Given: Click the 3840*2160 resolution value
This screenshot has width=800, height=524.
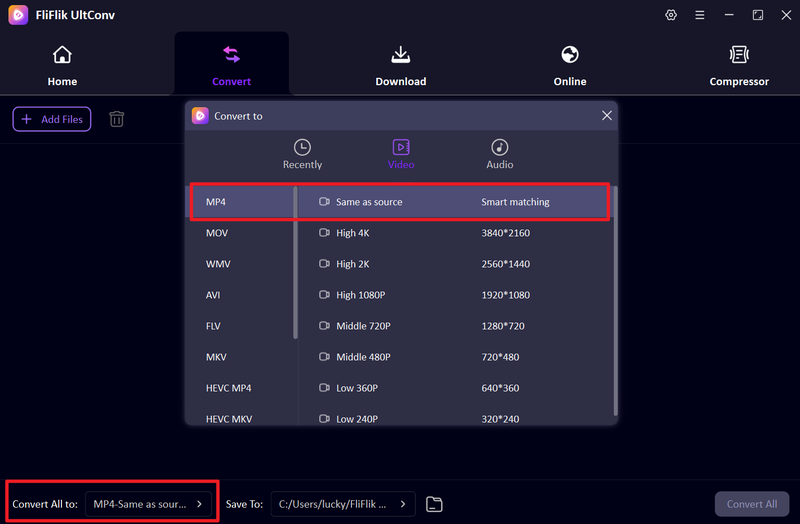Looking at the screenshot, I should click(x=506, y=233).
